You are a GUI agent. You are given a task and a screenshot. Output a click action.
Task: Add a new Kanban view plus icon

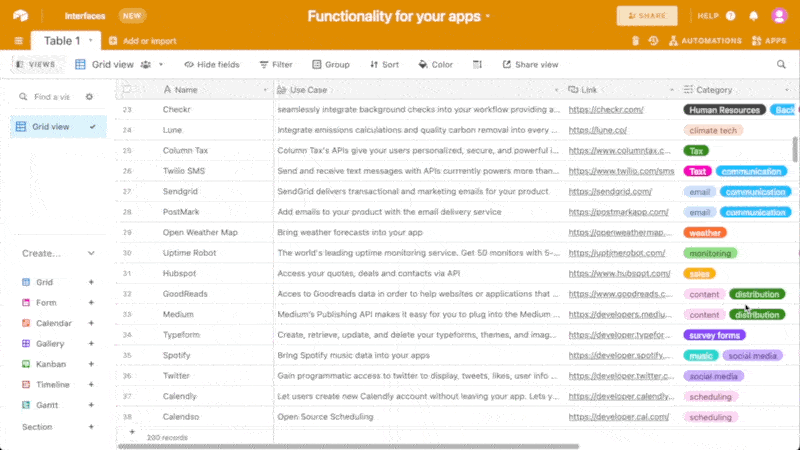click(x=91, y=364)
